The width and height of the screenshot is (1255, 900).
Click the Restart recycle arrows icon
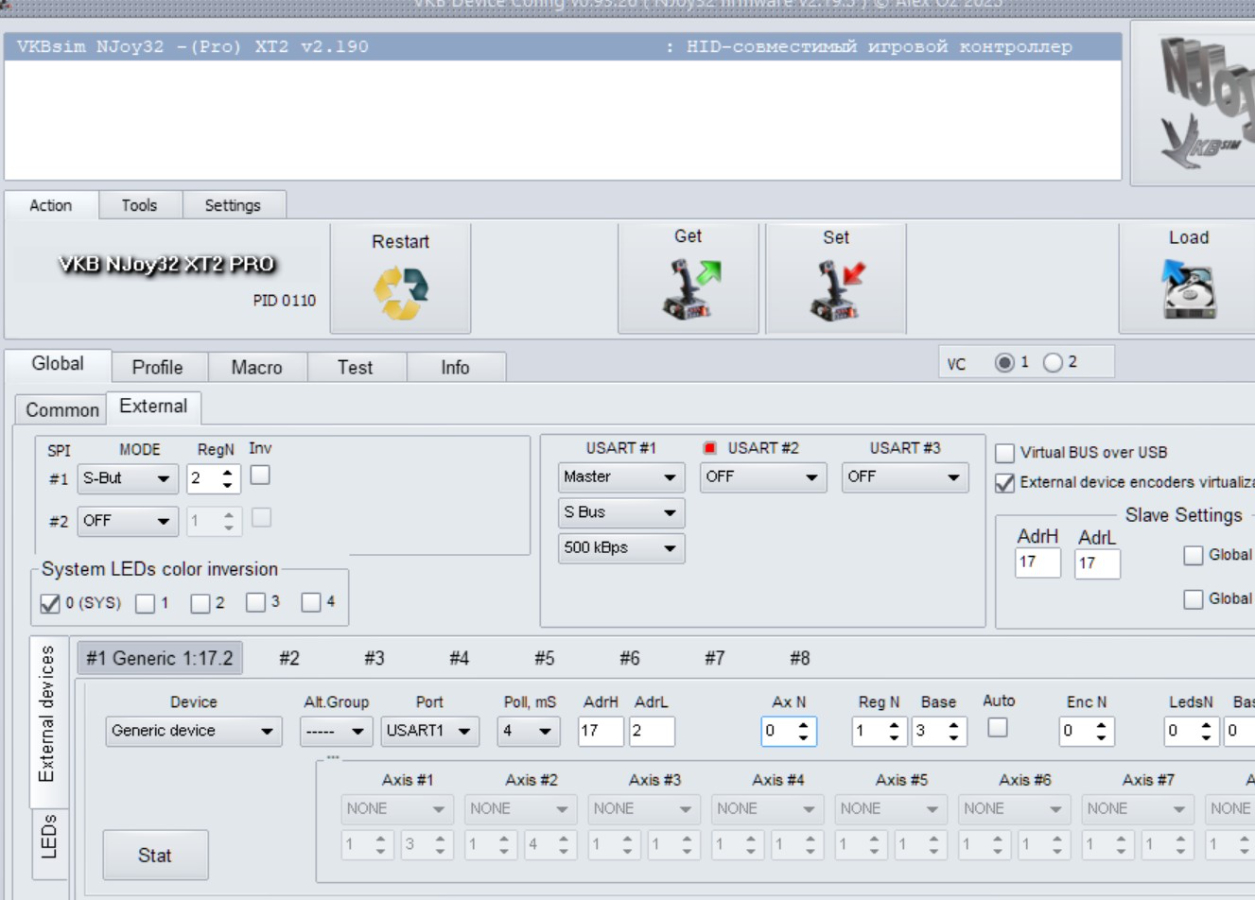point(400,291)
